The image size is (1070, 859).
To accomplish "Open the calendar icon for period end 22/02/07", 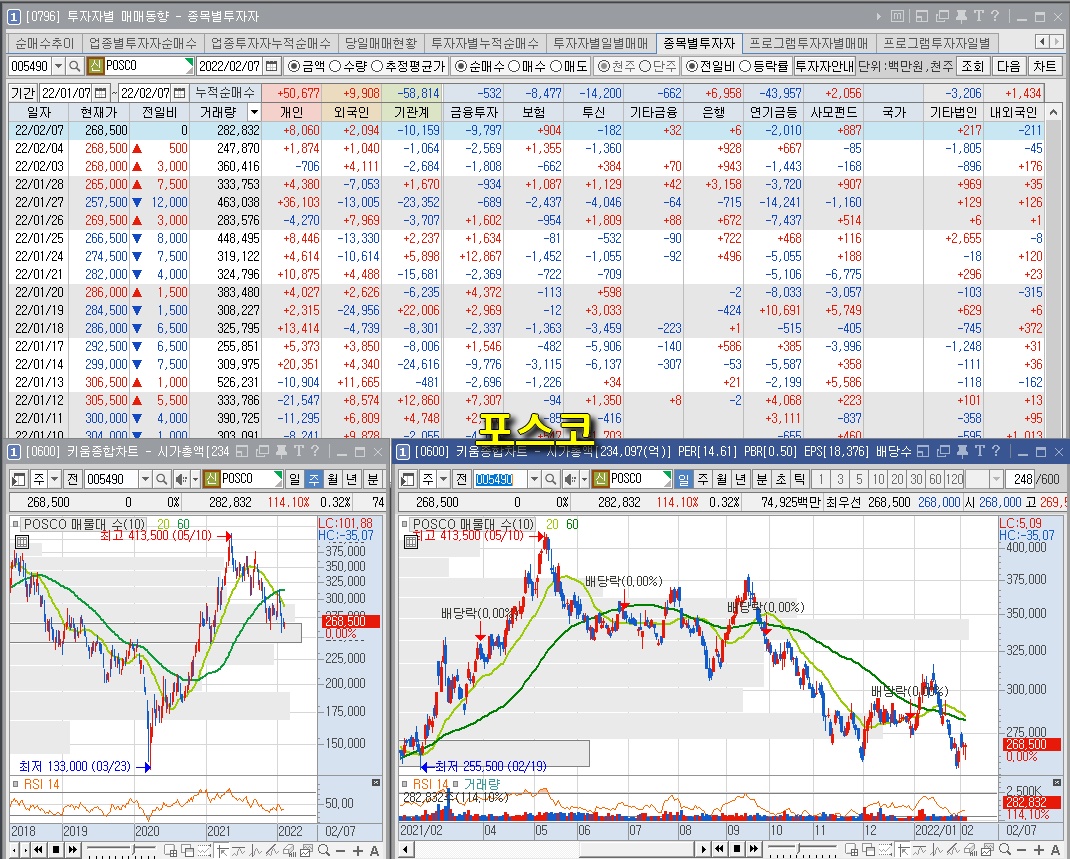I will click(x=179, y=93).
